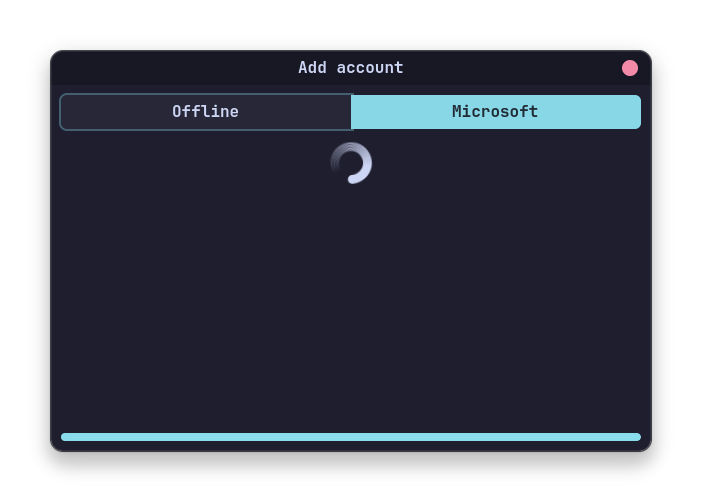Open the Microsoft sign-in pane
This screenshot has height=502, width=702.
coord(497,112)
